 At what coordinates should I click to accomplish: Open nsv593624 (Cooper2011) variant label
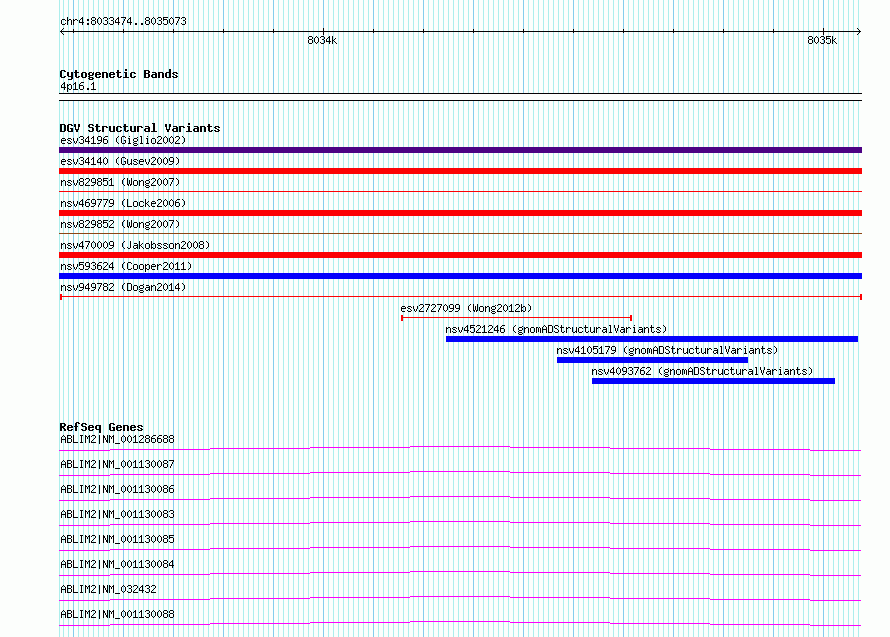[x=126, y=266]
